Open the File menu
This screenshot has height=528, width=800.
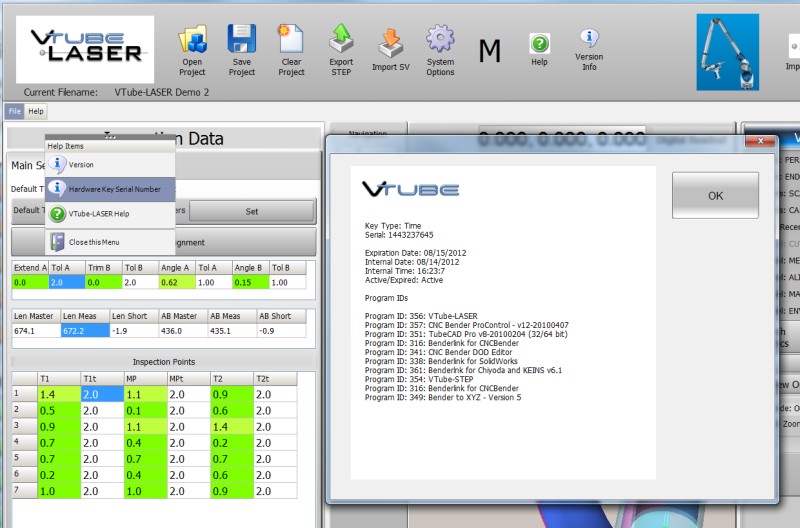(x=14, y=111)
